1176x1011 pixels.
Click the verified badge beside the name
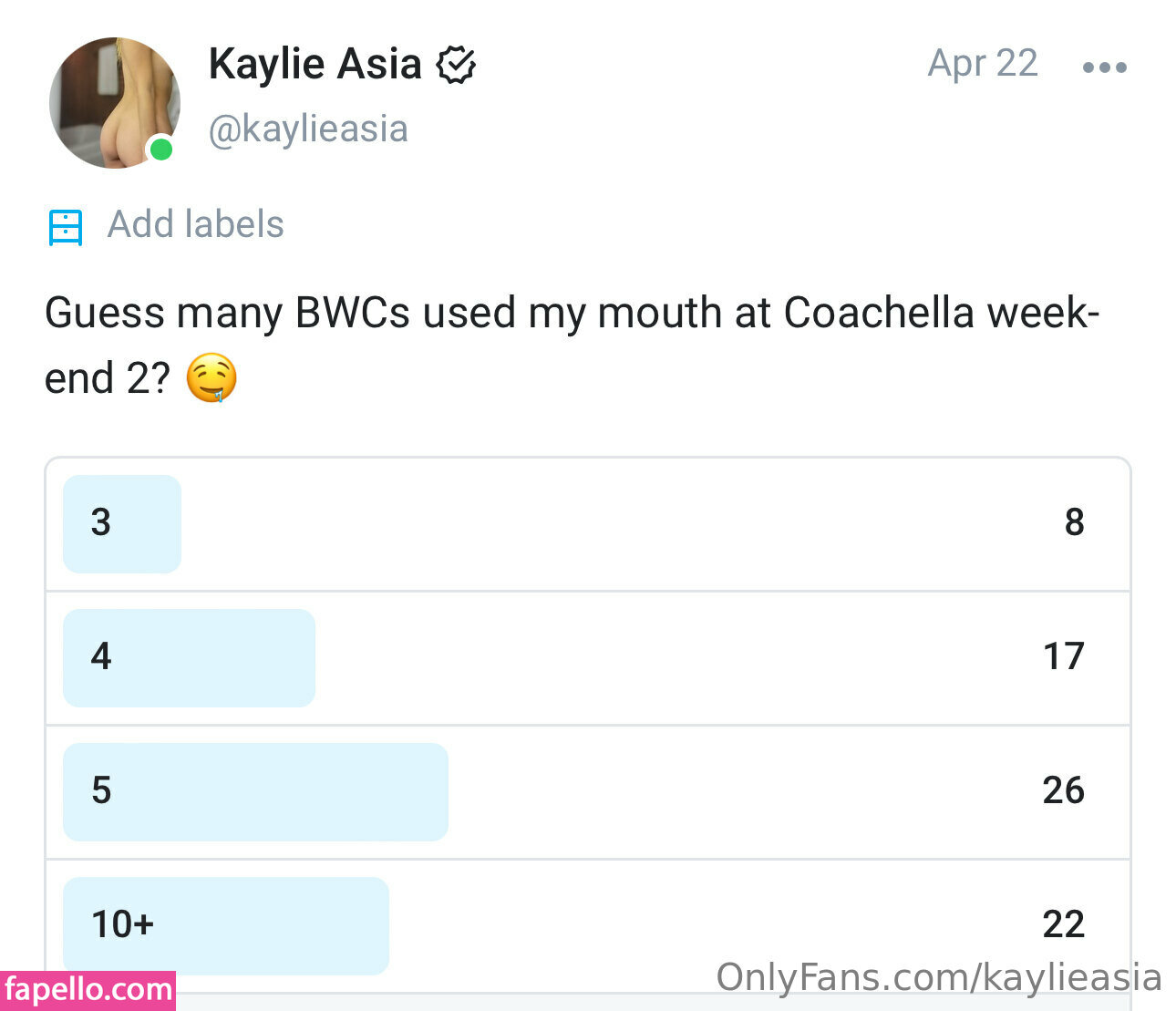[456, 66]
